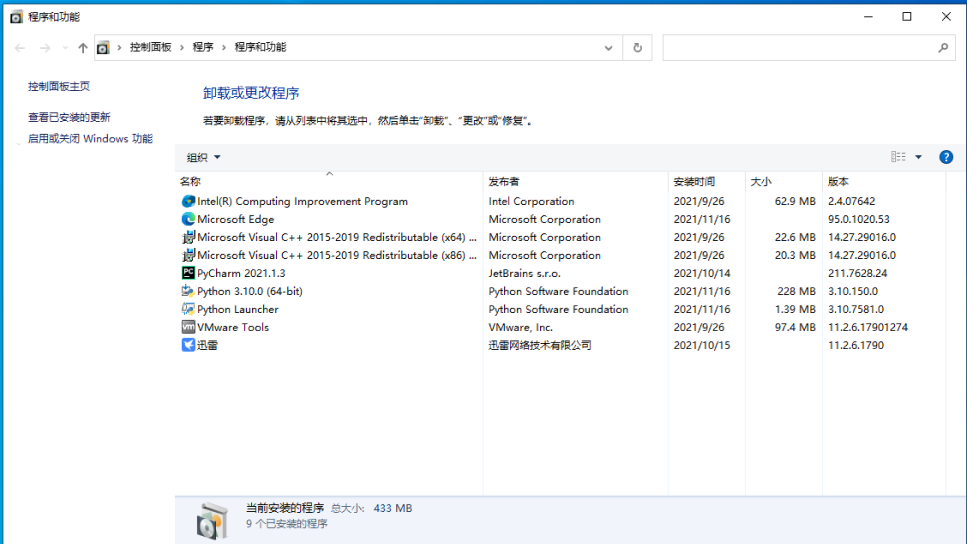The width and height of the screenshot is (967, 544).
Task: Click the Visual C++ (x86) installer icon
Action: (188, 255)
